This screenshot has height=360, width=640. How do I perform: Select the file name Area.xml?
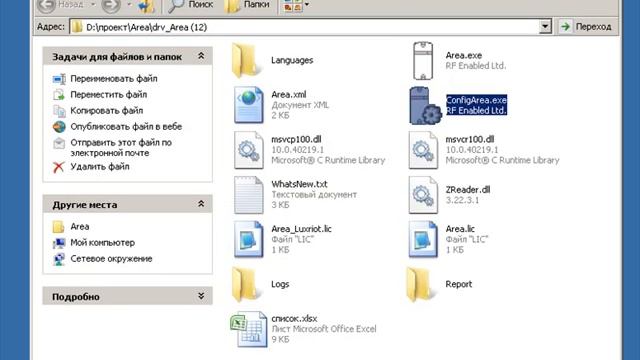coord(289,94)
